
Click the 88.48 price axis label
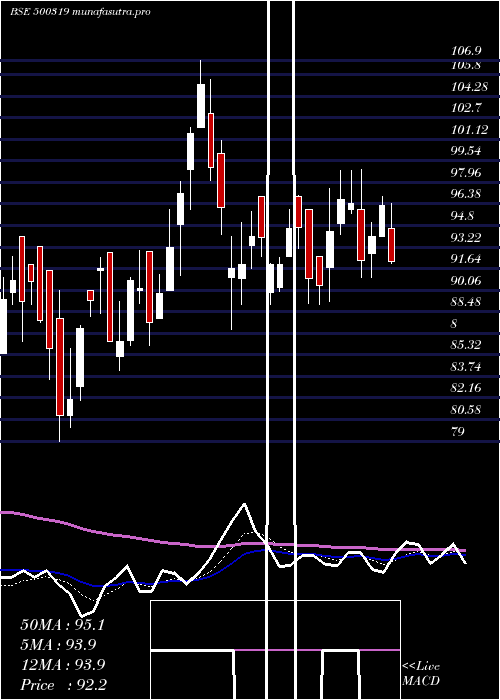point(466,302)
